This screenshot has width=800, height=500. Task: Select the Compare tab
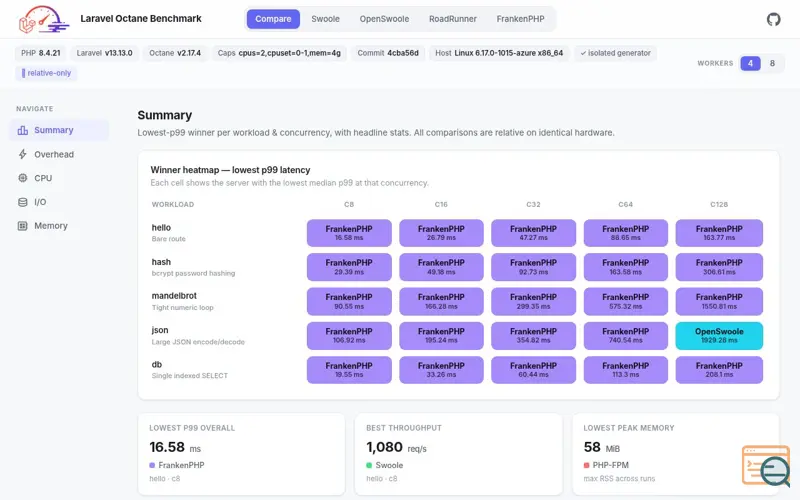point(273,19)
